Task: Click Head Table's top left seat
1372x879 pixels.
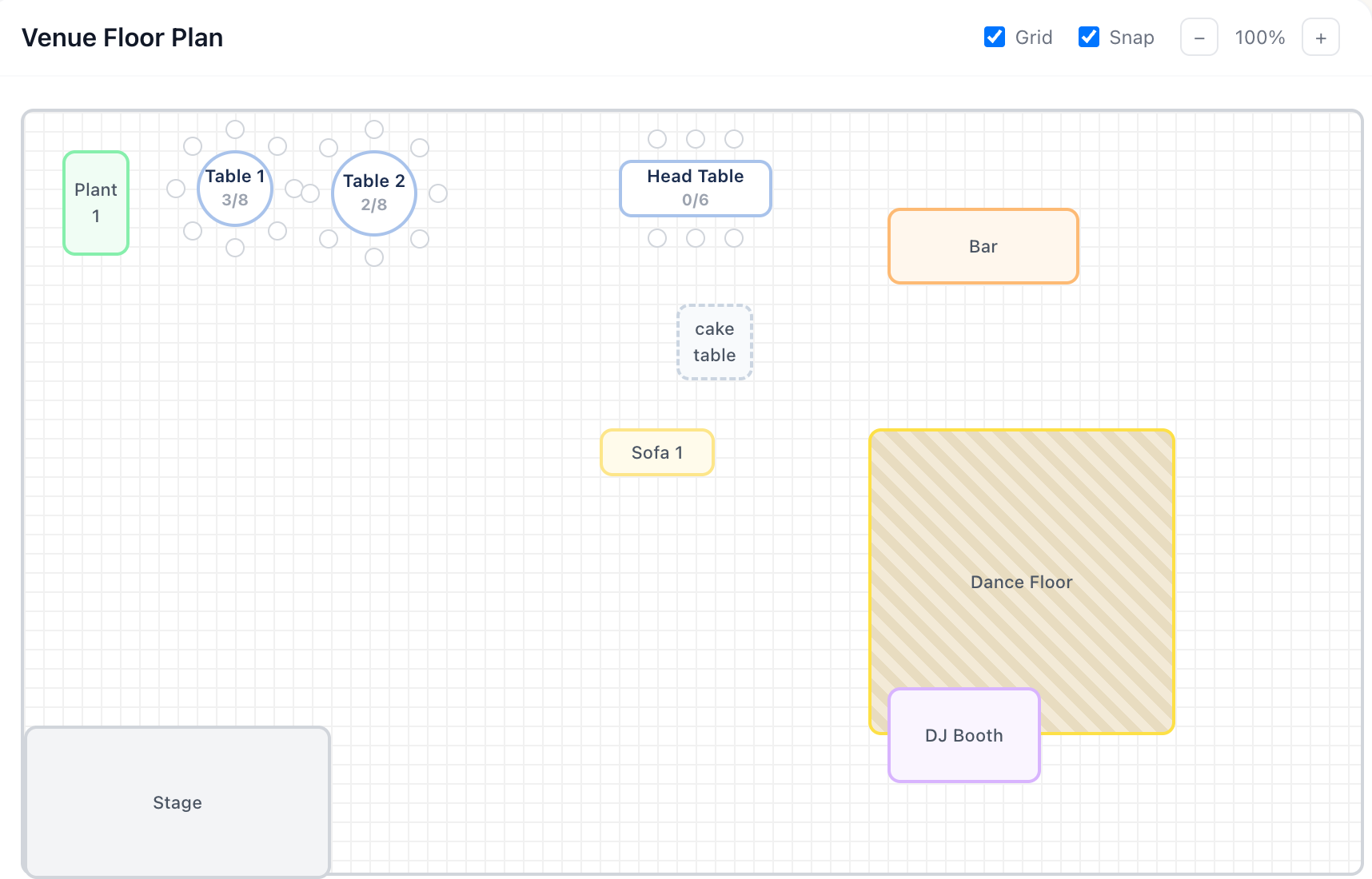Action: (657, 139)
